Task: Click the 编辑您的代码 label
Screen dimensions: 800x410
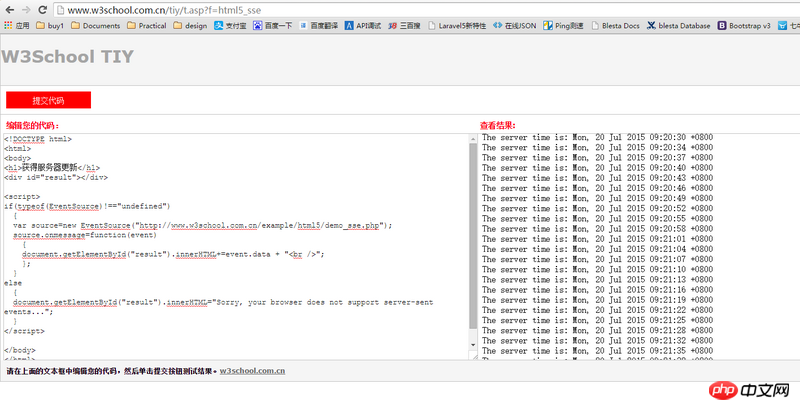Action: click(33, 125)
